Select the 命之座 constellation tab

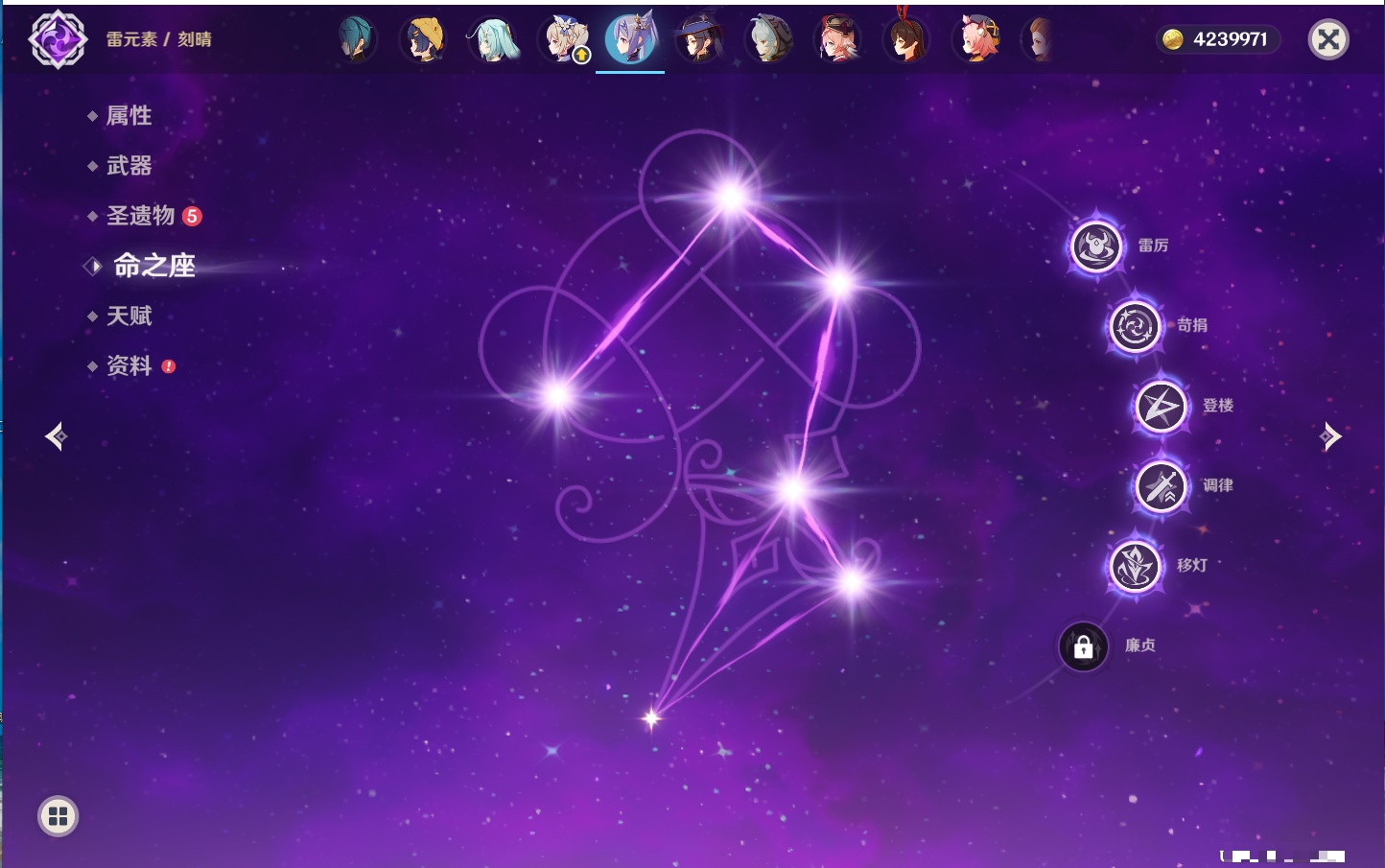pyautogui.click(x=153, y=266)
